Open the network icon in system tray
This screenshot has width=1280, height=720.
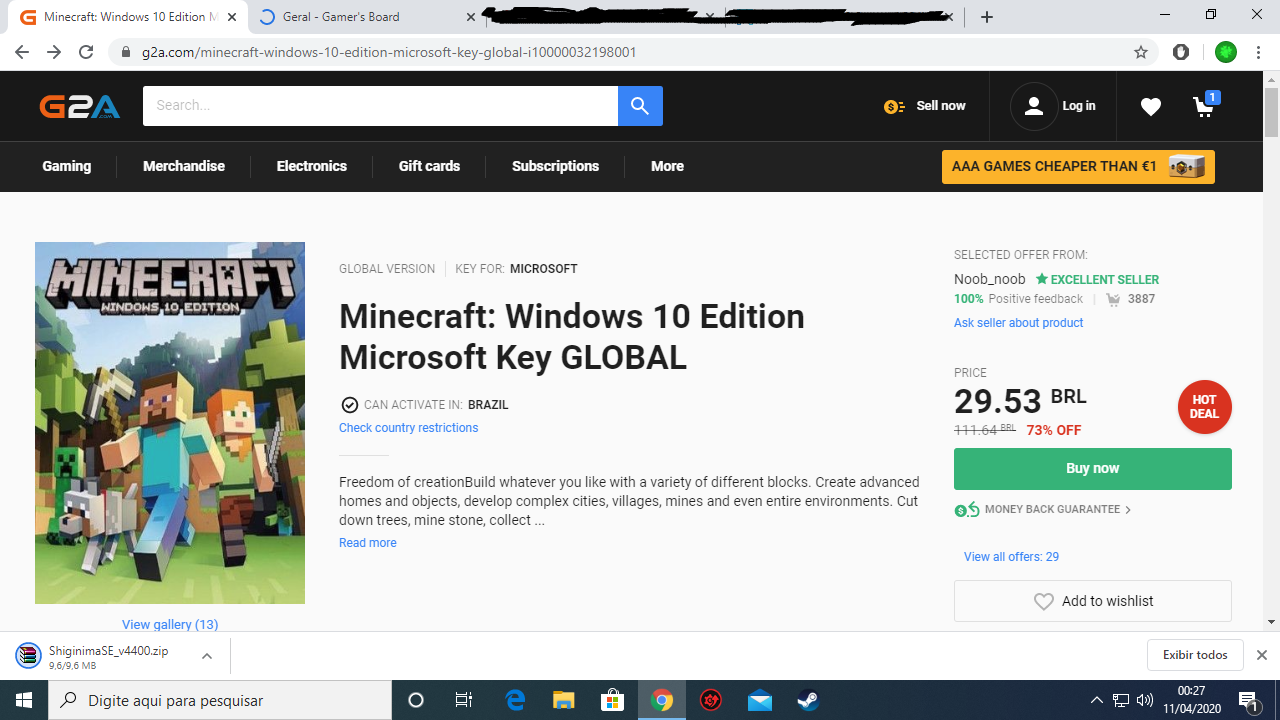tap(1121, 701)
